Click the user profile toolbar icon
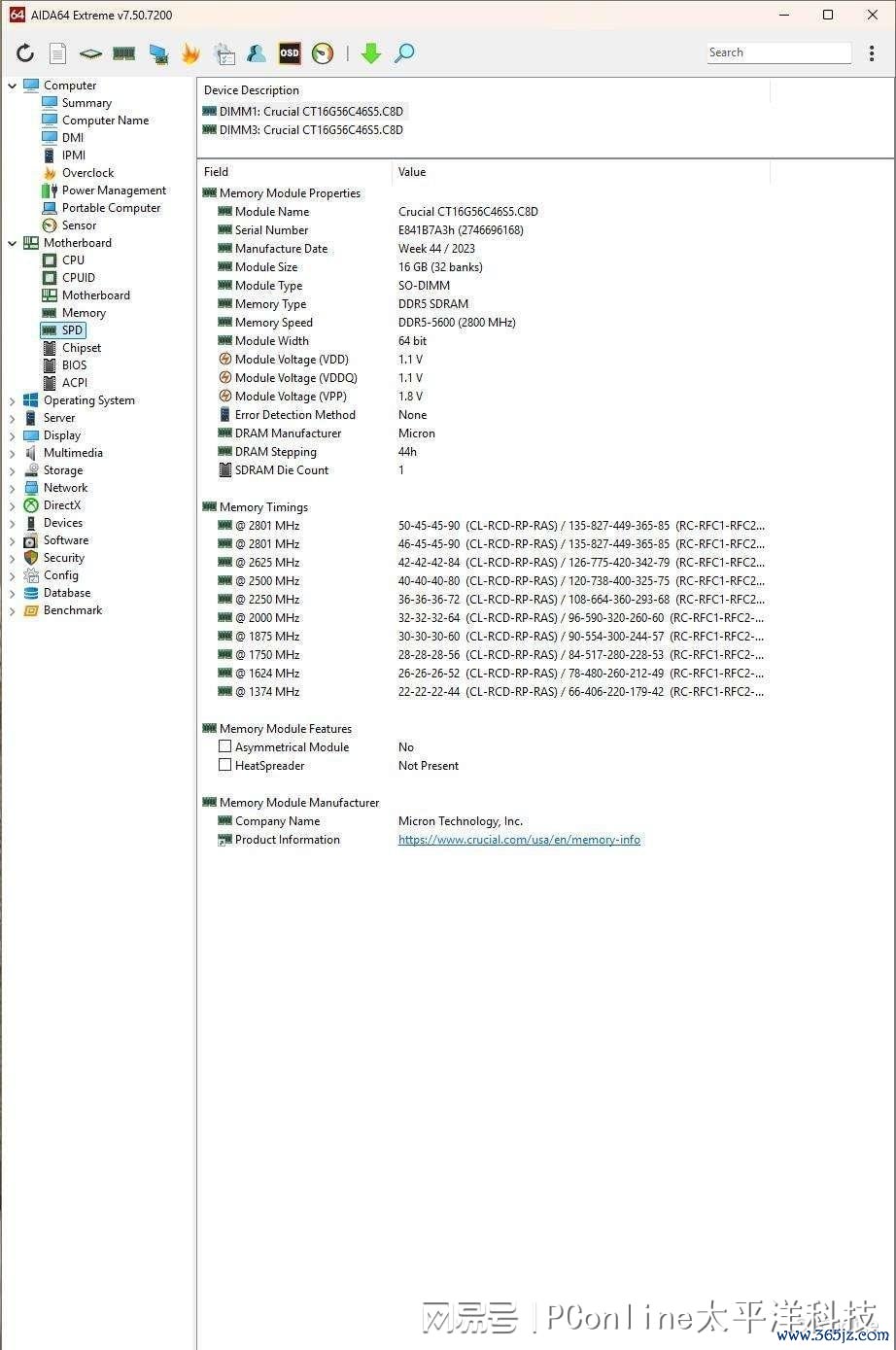The width and height of the screenshot is (896, 1350). pos(257,53)
